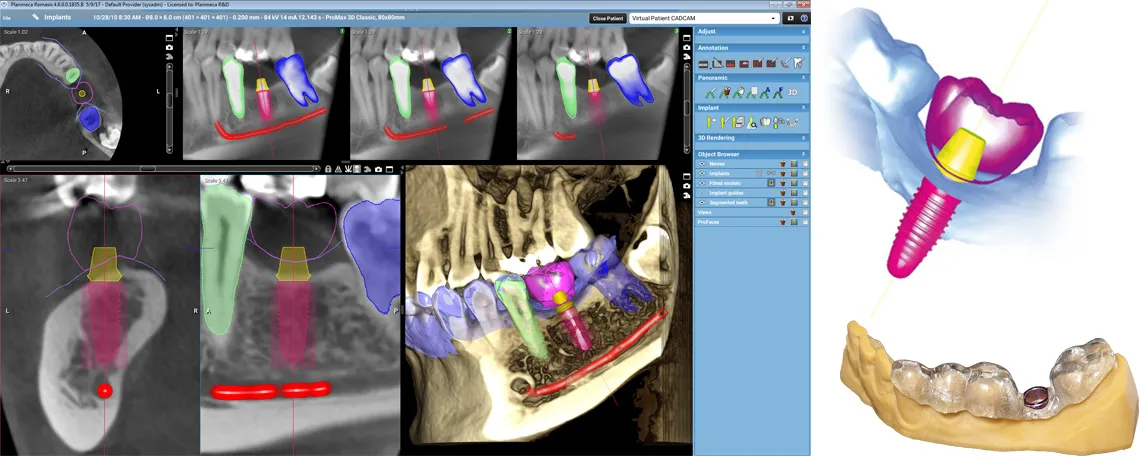Click the lock icon in lower view toolbar
This screenshot has height=456, width=1140.
click(x=328, y=169)
